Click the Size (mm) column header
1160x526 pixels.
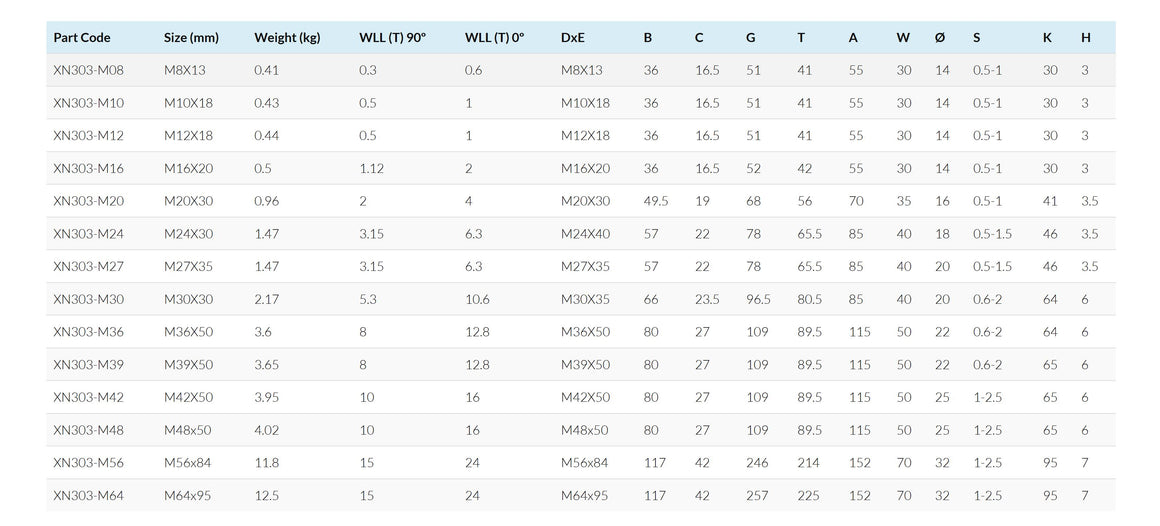(191, 38)
